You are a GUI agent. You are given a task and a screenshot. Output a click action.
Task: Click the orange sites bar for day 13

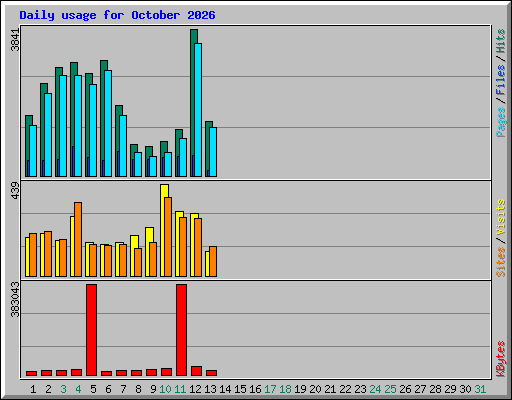tap(213, 261)
